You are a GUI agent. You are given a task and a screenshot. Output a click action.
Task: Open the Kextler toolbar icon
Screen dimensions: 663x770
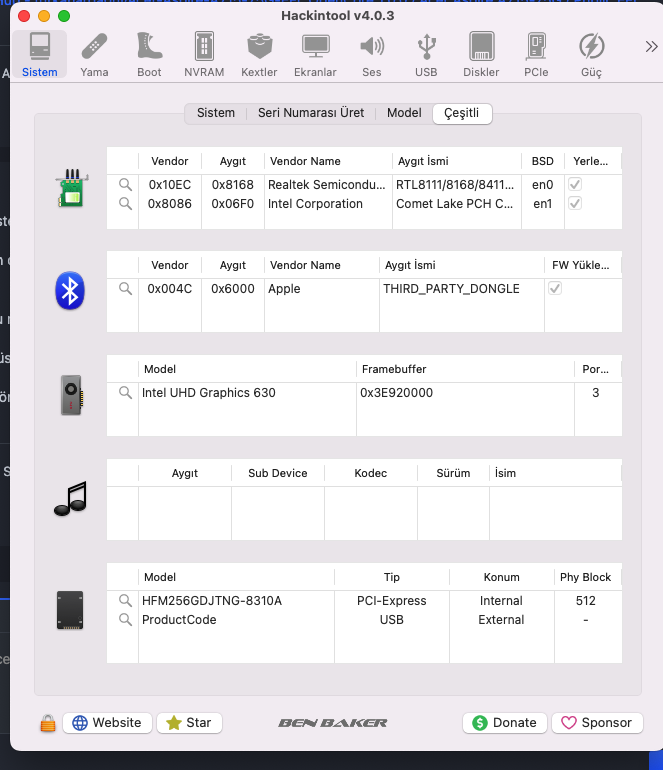[x=259, y=54]
